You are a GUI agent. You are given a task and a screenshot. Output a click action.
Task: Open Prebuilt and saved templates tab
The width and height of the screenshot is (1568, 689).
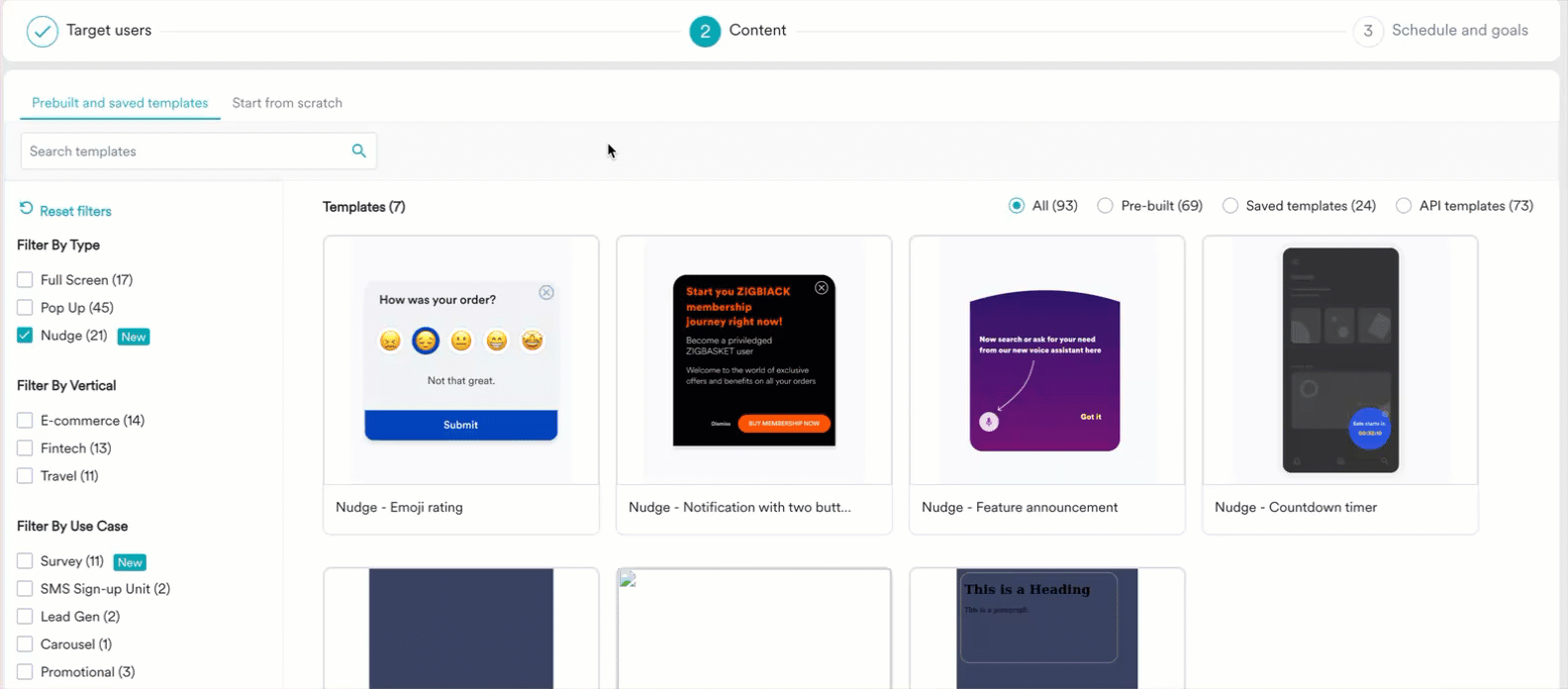click(x=120, y=103)
